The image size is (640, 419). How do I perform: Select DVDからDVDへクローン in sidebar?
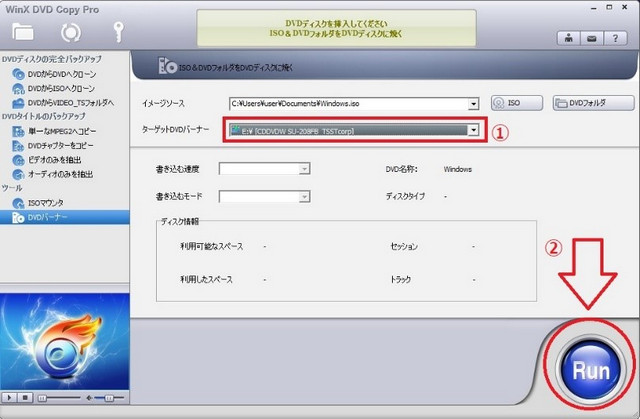pyautogui.click(x=62, y=74)
